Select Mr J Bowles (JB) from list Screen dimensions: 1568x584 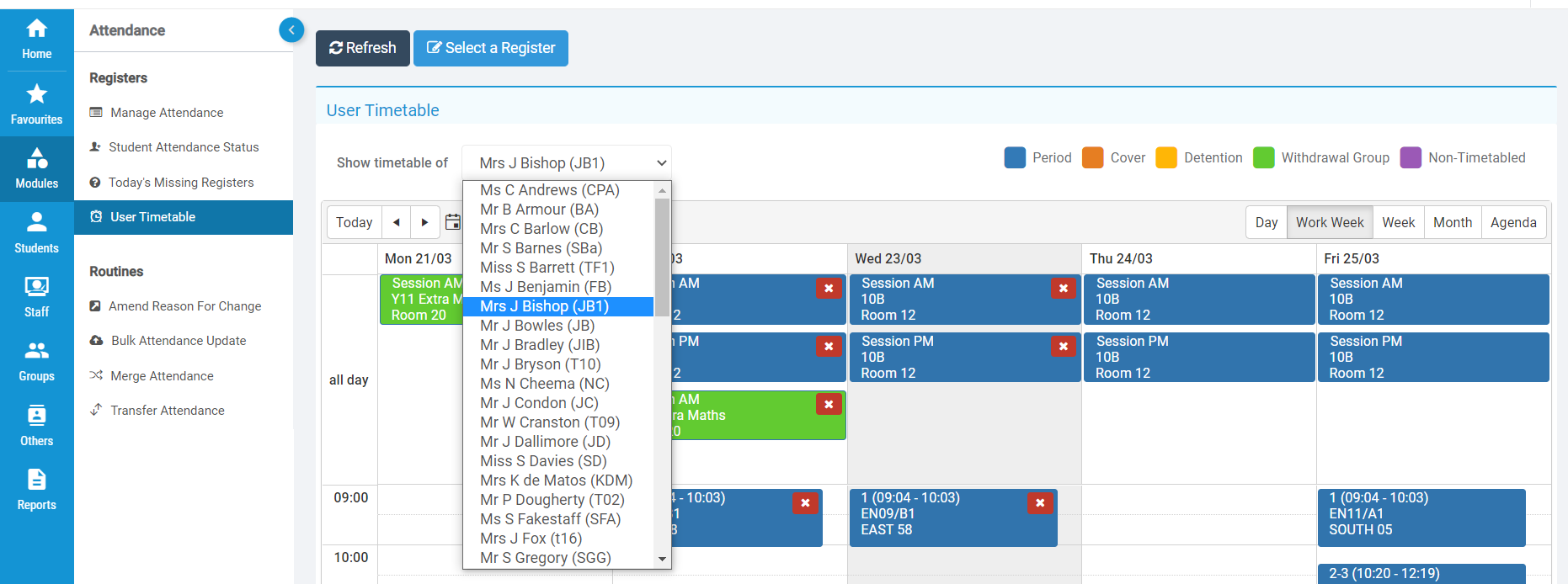537,326
